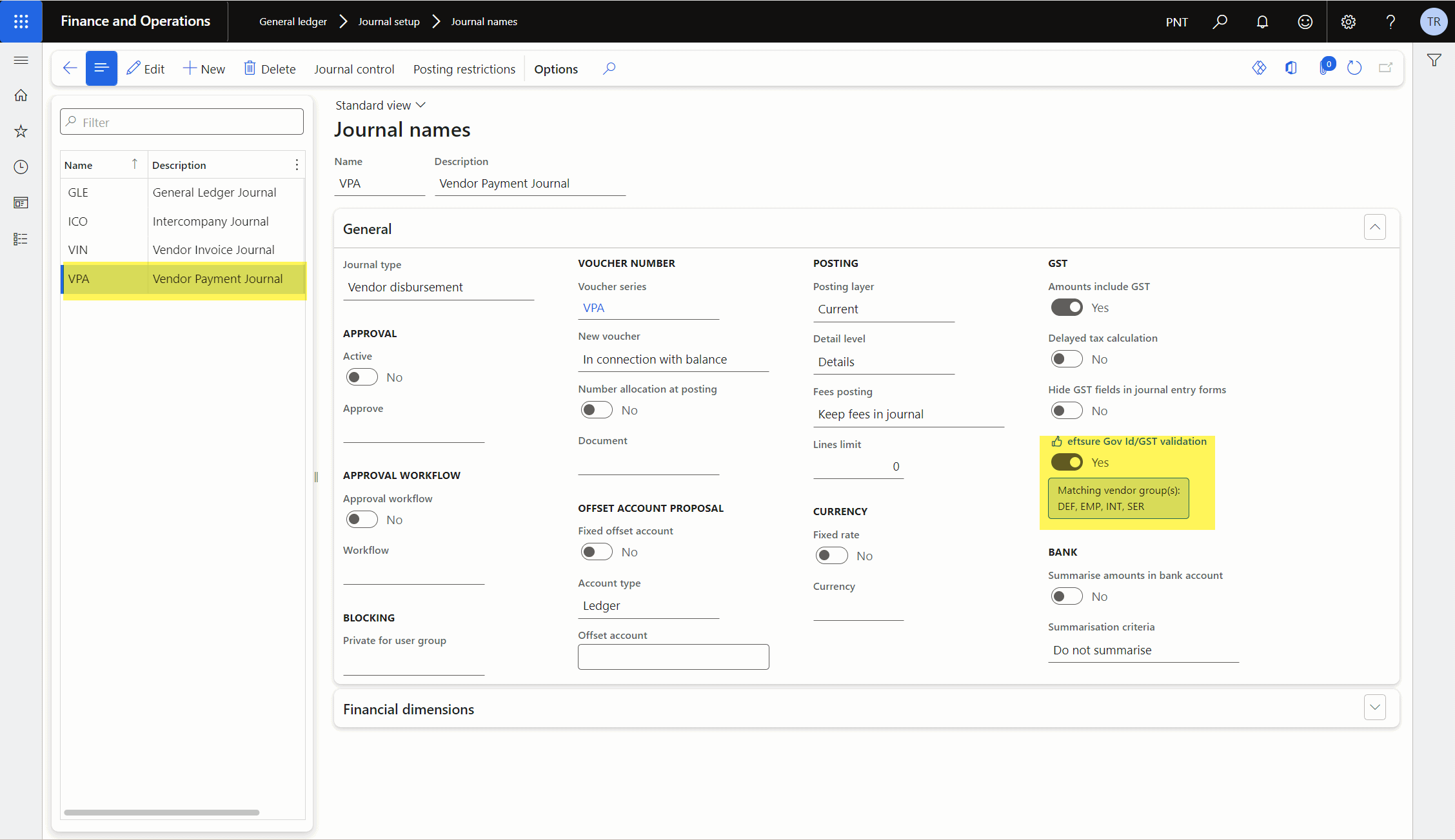Navigate to General ledger breadcrumb

tap(293, 21)
